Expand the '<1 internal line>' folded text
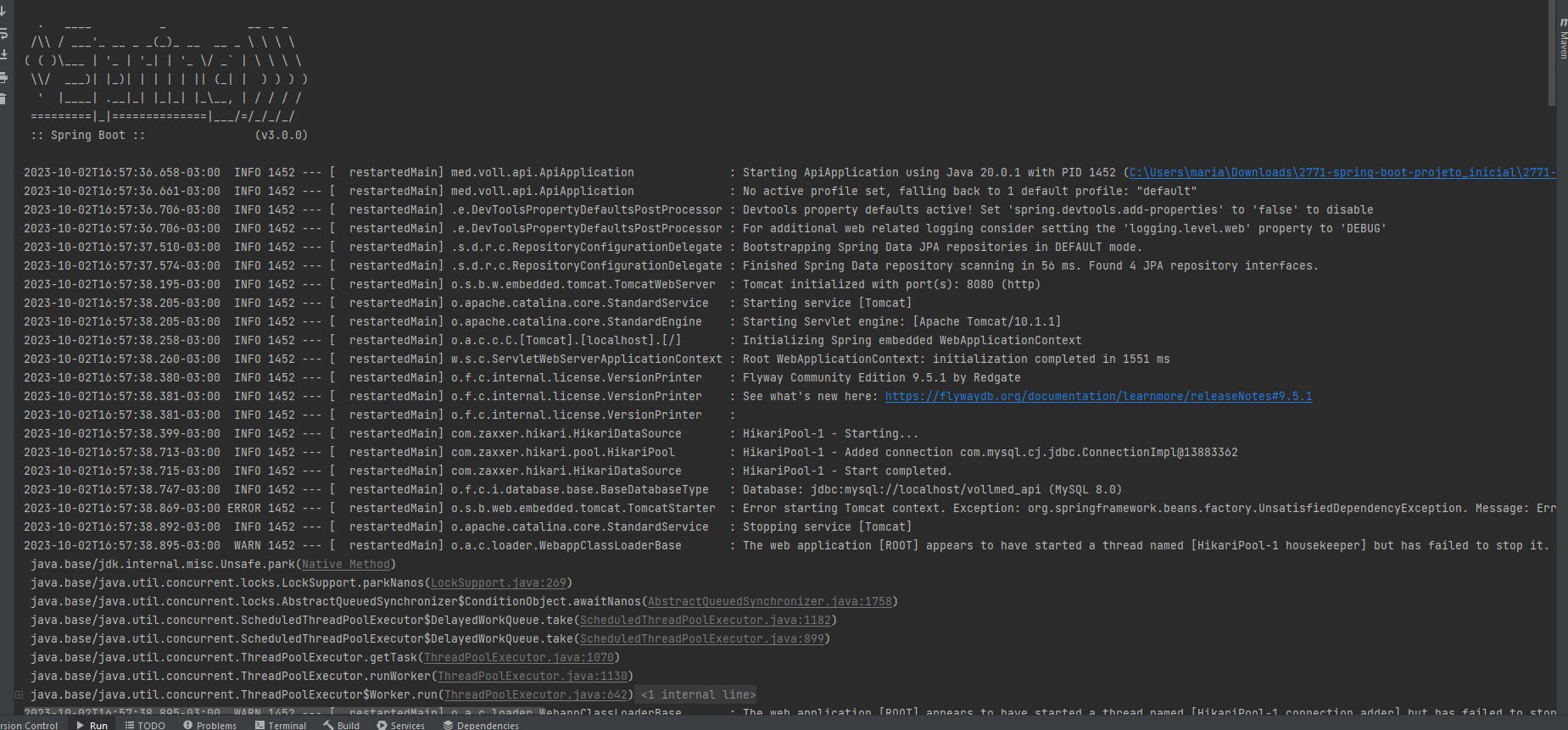The image size is (1568, 730). (698, 694)
